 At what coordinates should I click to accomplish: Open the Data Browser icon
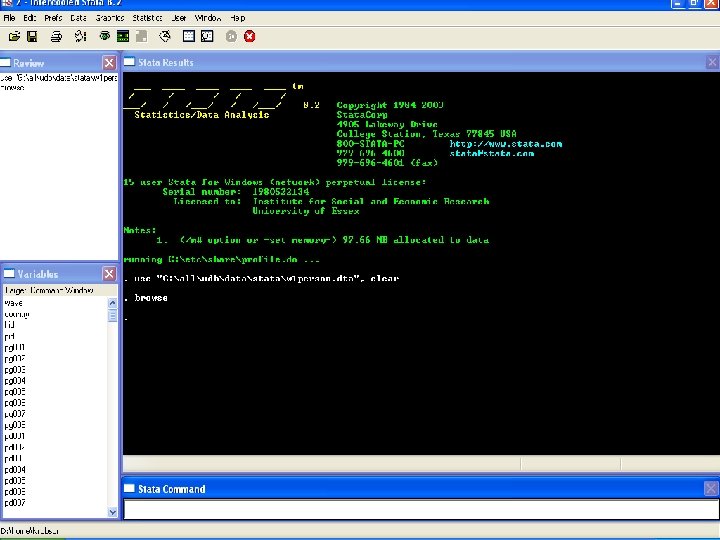[207, 36]
